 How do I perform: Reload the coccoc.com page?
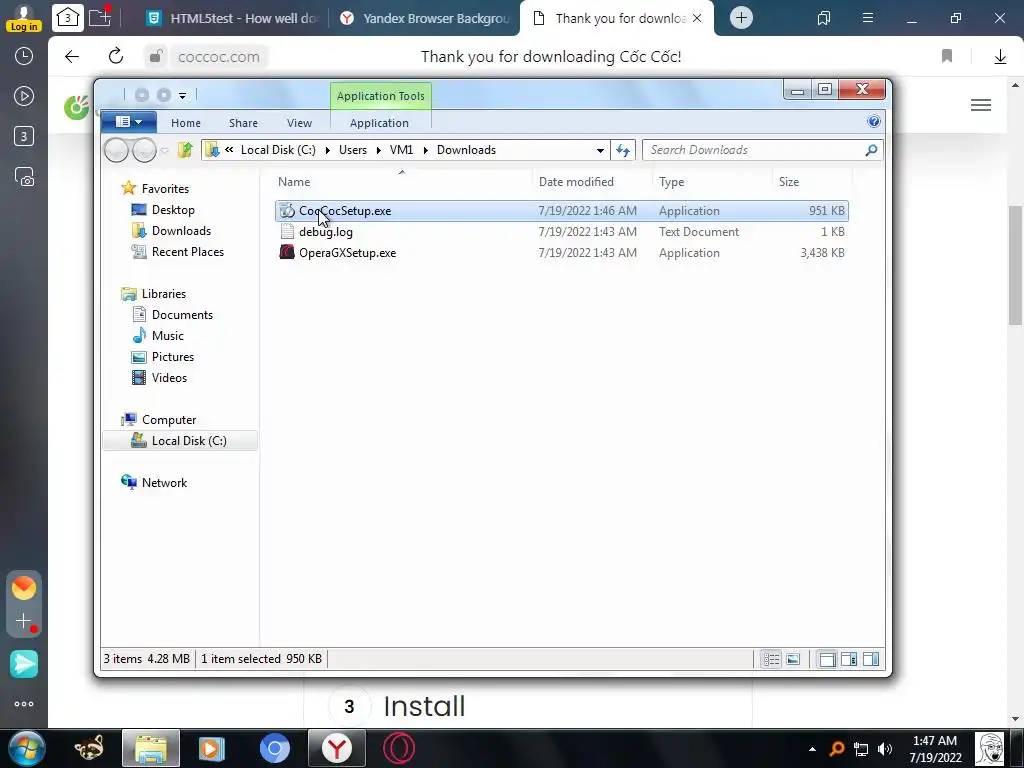tap(116, 56)
